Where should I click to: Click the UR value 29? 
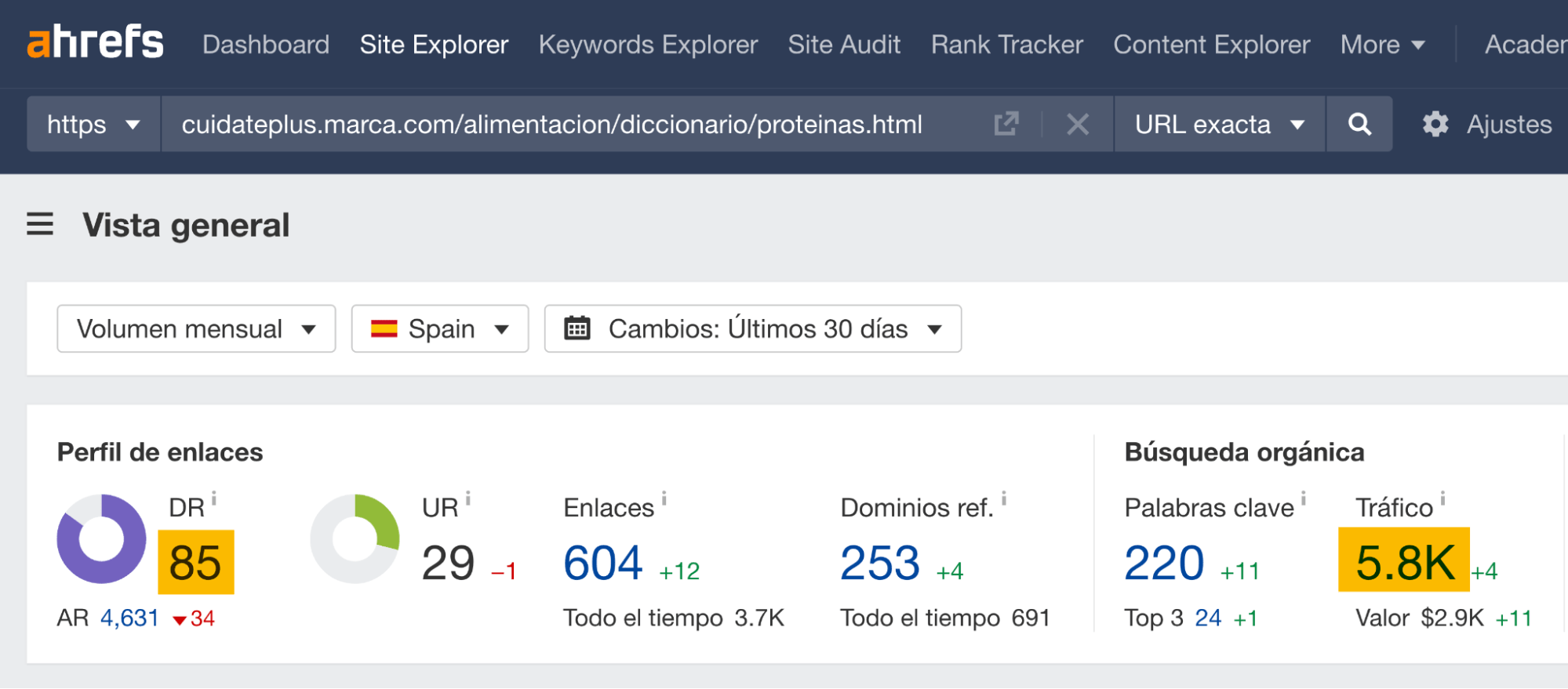[x=448, y=563]
